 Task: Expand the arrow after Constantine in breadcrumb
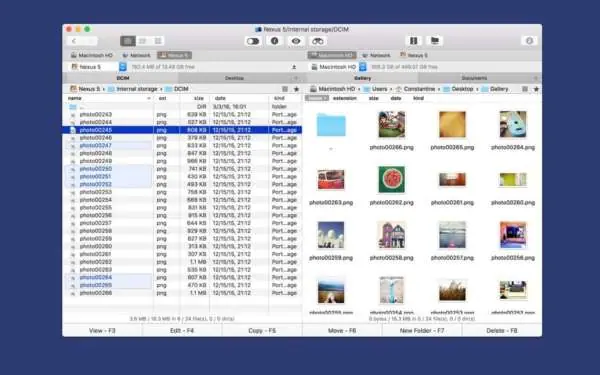[x=439, y=89]
